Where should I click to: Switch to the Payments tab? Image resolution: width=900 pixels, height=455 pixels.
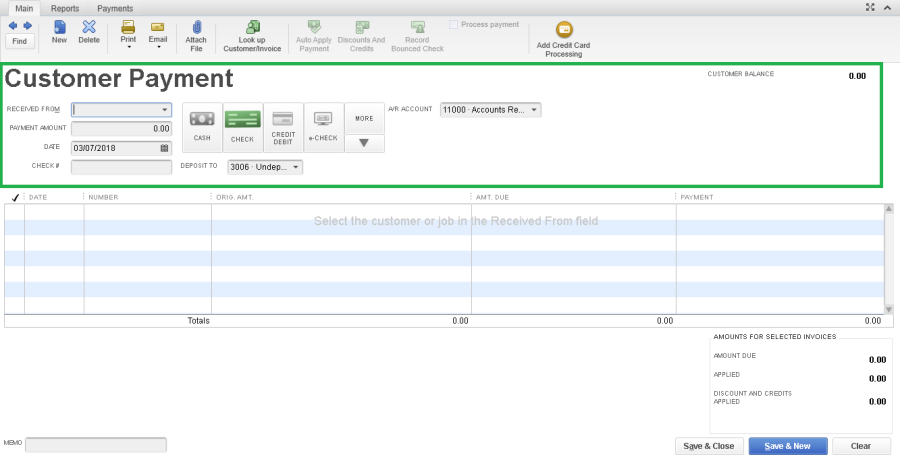115,8
